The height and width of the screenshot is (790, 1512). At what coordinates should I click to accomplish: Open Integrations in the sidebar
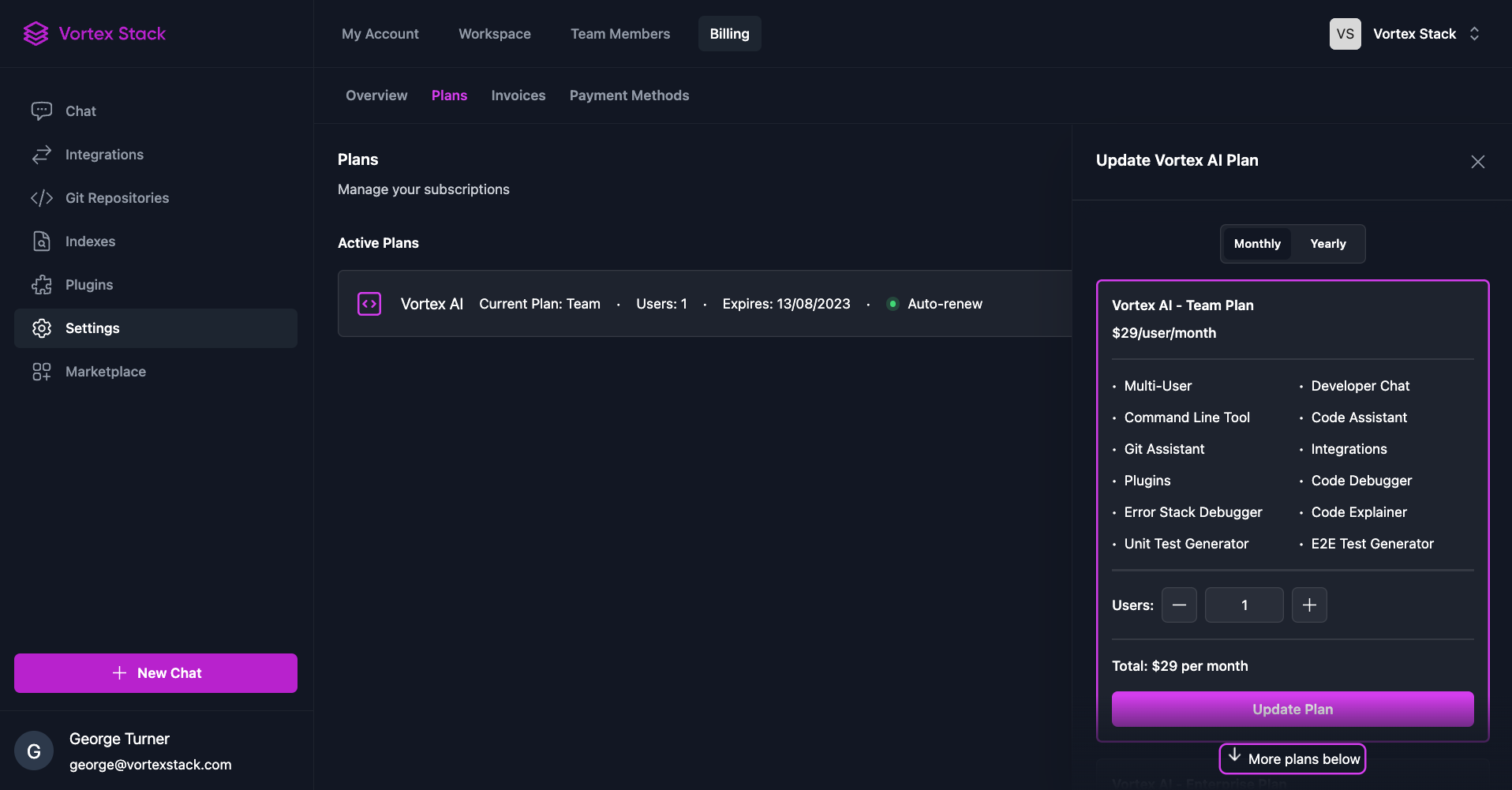pyautogui.click(x=155, y=155)
